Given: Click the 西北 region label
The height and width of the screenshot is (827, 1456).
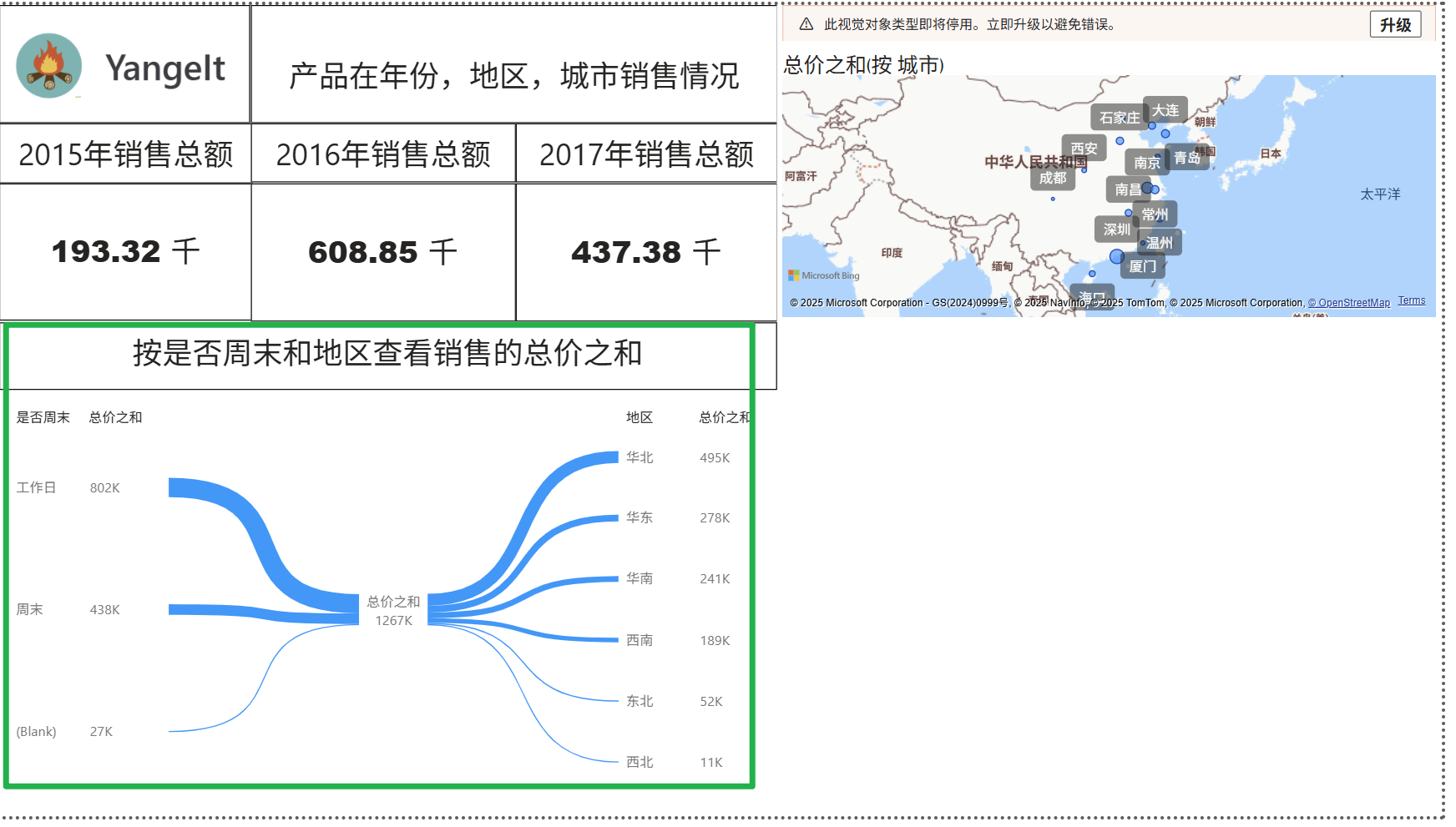Looking at the screenshot, I should coord(640,762).
